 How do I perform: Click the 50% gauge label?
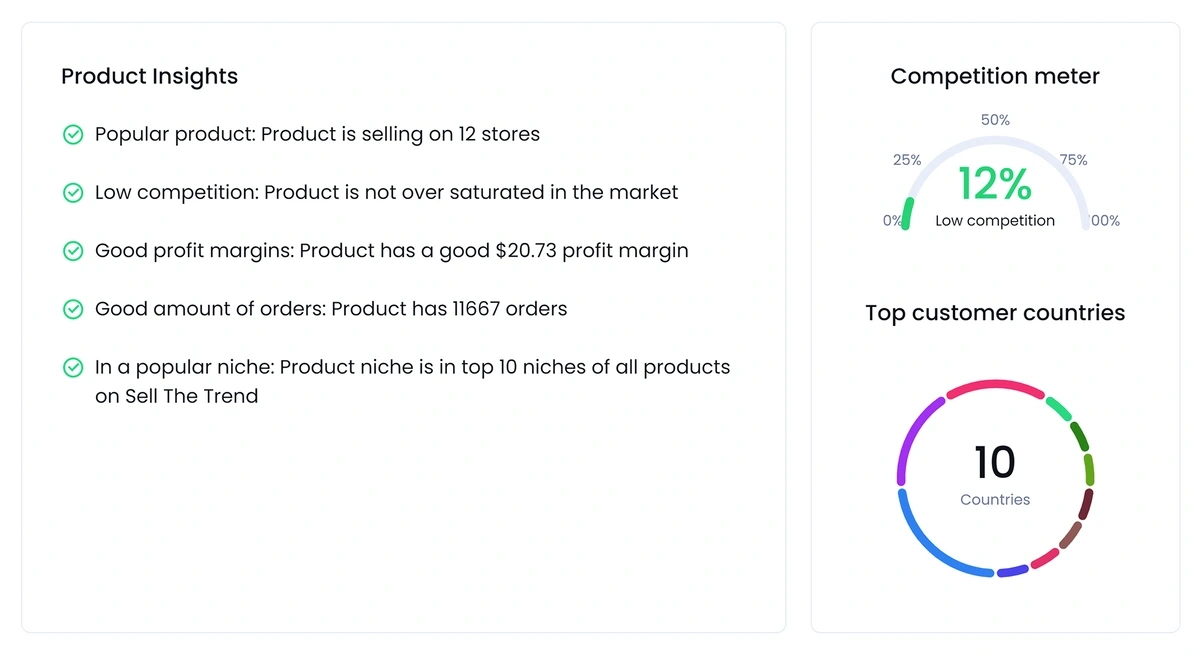pyautogui.click(x=995, y=120)
